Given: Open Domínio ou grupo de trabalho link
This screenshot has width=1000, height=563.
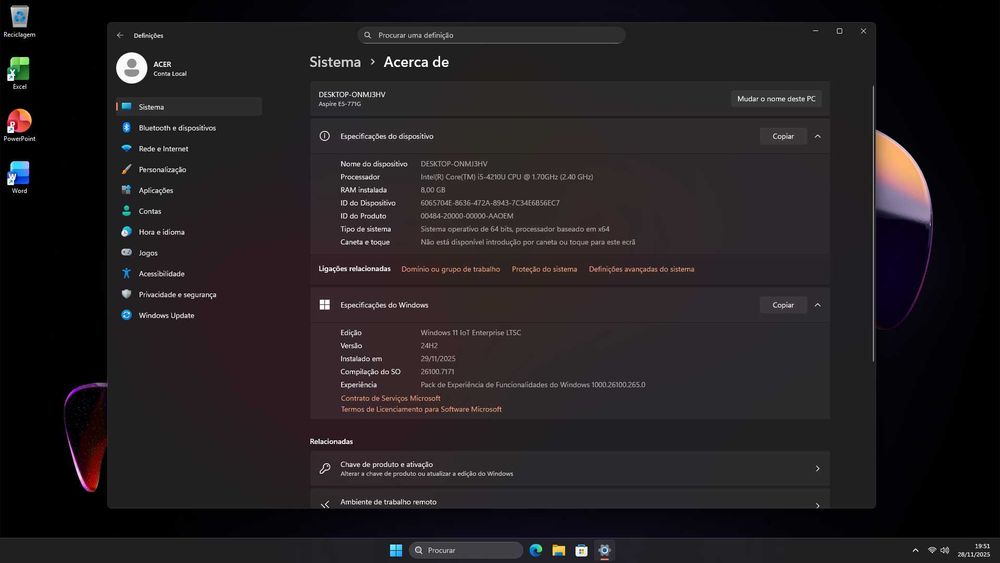Looking at the screenshot, I should click(450, 269).
